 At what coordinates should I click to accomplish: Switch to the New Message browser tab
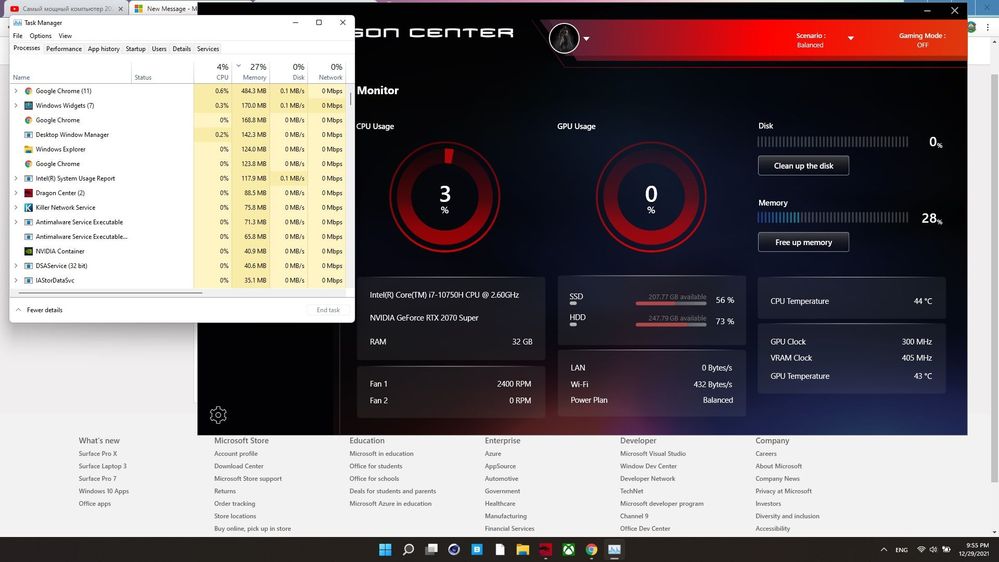(x=164, y=9)
